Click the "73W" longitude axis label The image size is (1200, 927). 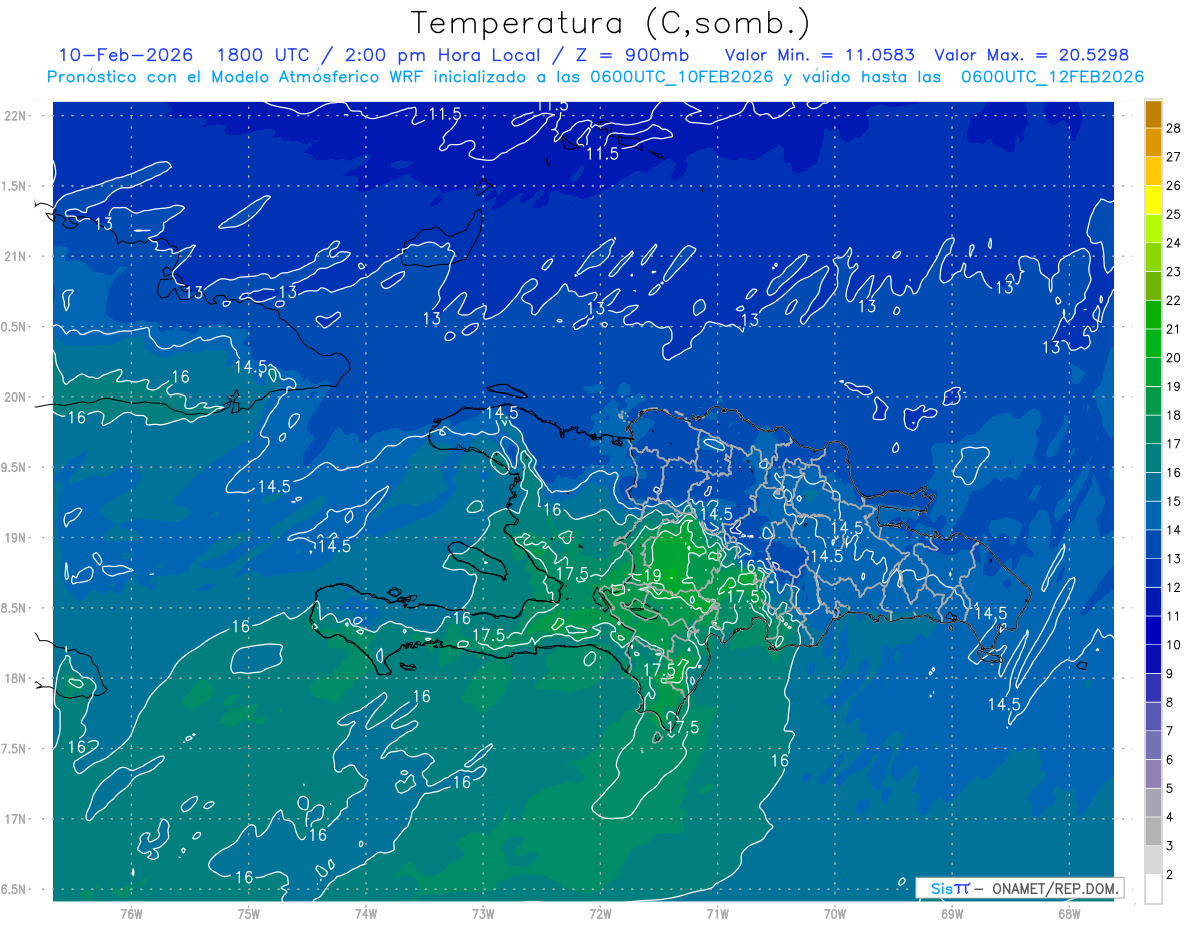(x=483, y=914)
